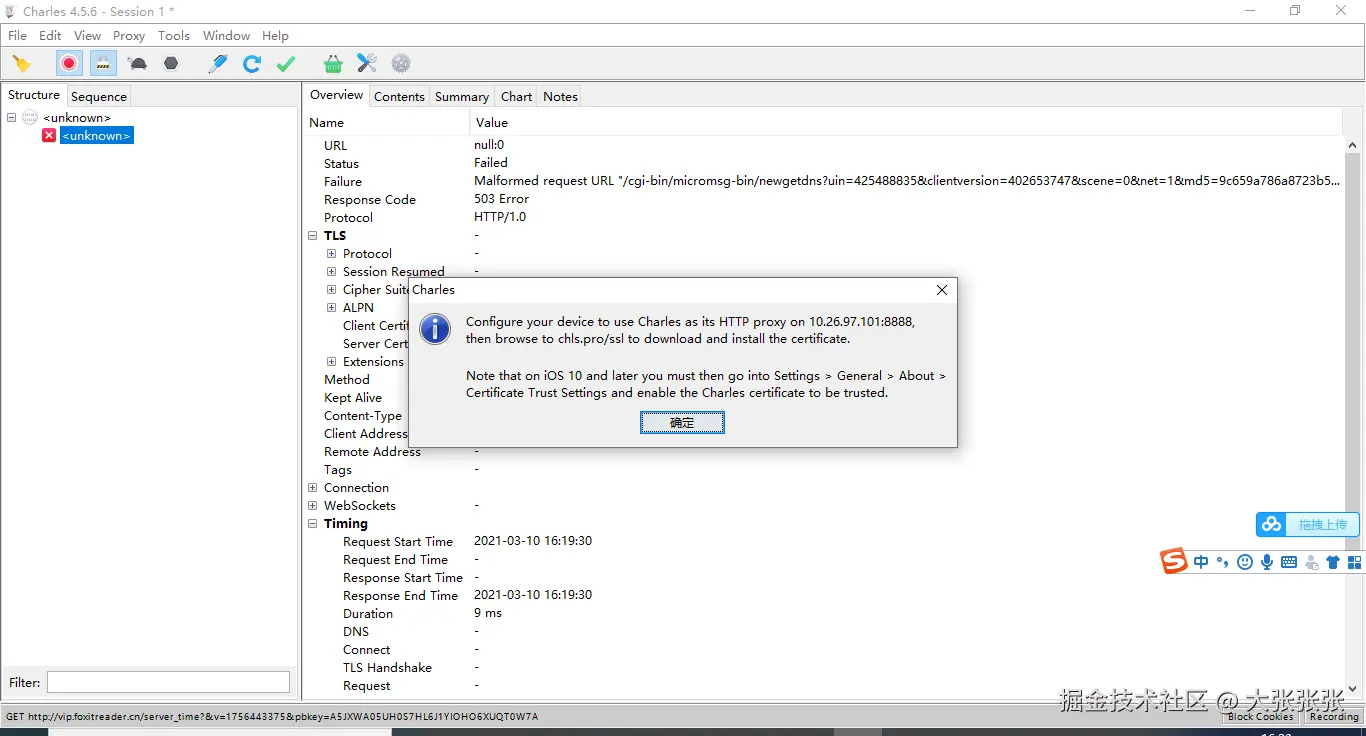Open the IME toolbox grid icon
Screen dimensions: 1366x736
1355,562
